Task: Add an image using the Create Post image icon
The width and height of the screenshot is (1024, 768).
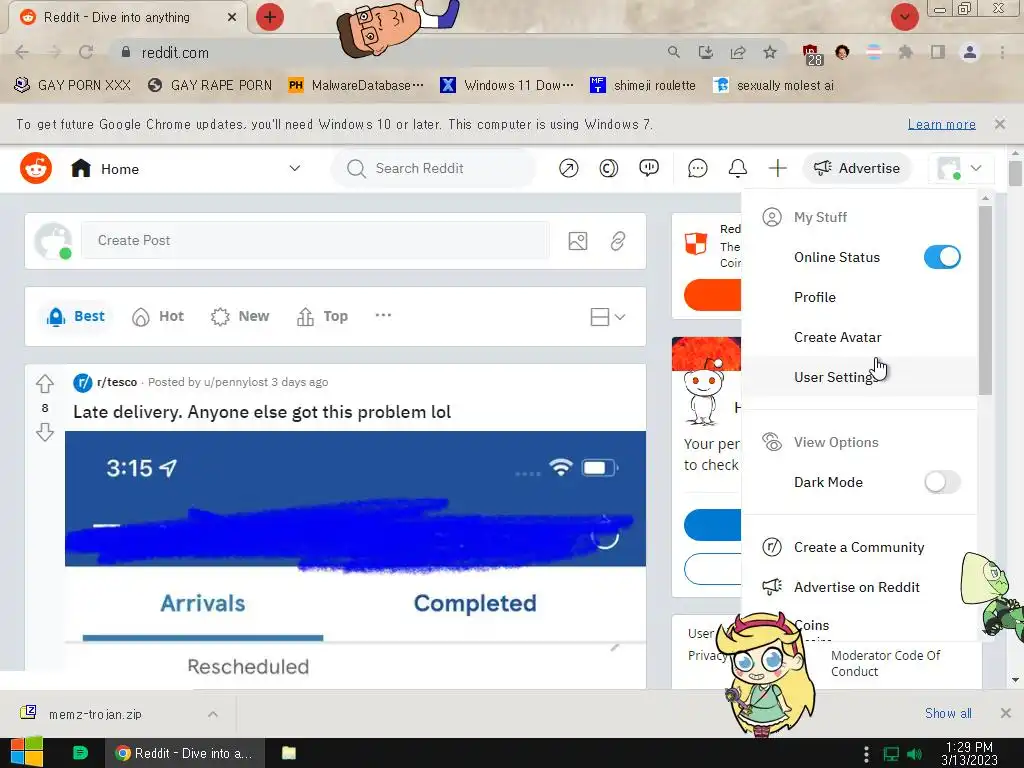Action: pos(578,241)
